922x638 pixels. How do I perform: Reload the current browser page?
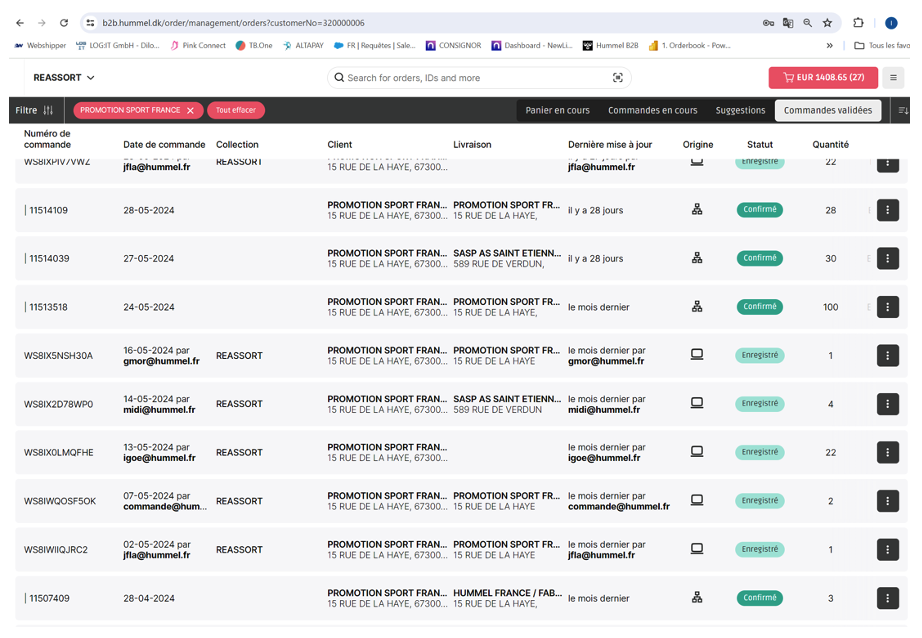tap(64, 23)
